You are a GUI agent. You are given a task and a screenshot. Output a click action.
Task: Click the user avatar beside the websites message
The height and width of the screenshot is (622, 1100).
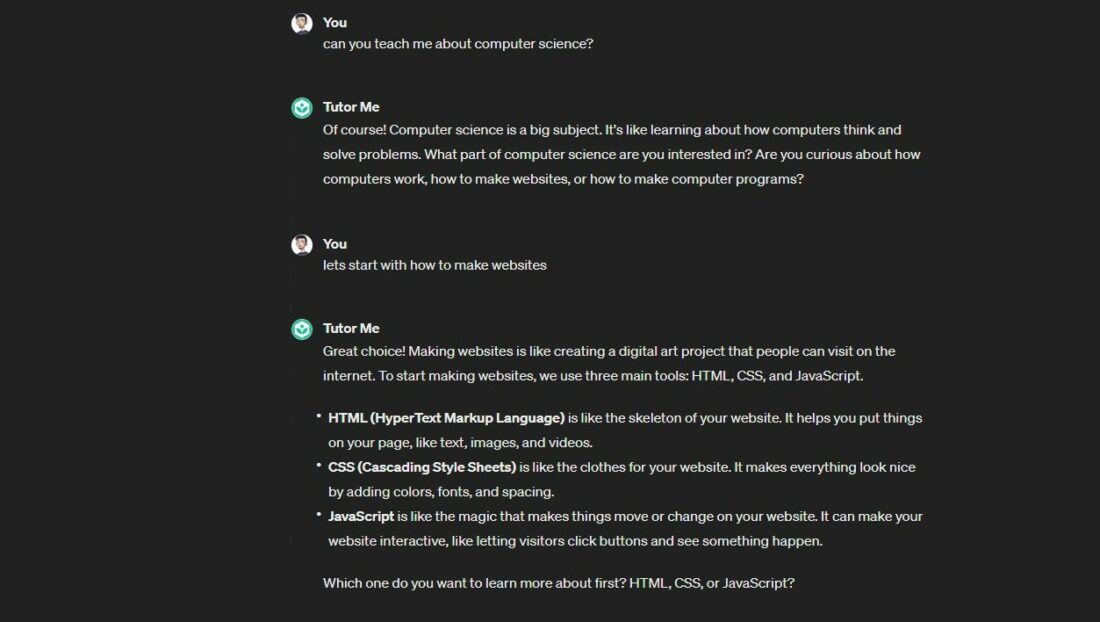pos(301,245)
